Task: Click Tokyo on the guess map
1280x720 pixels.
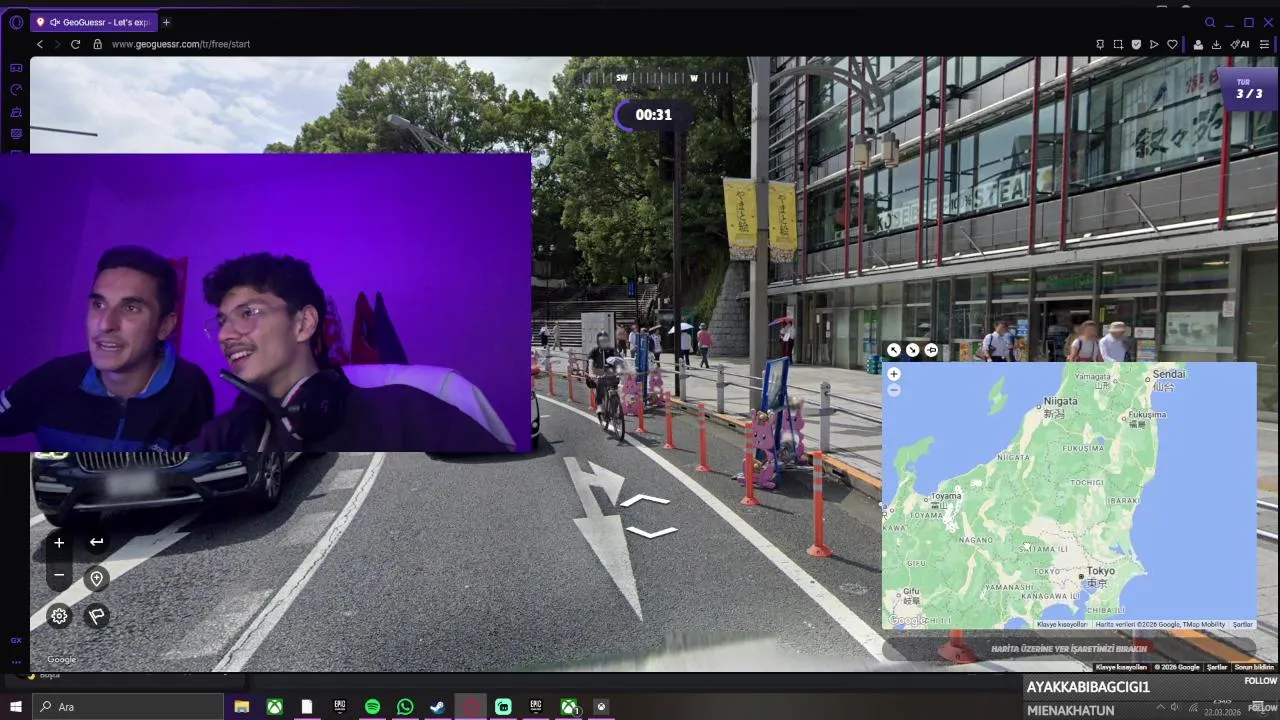Action: pyautogui.click(x=1099, y=572)
